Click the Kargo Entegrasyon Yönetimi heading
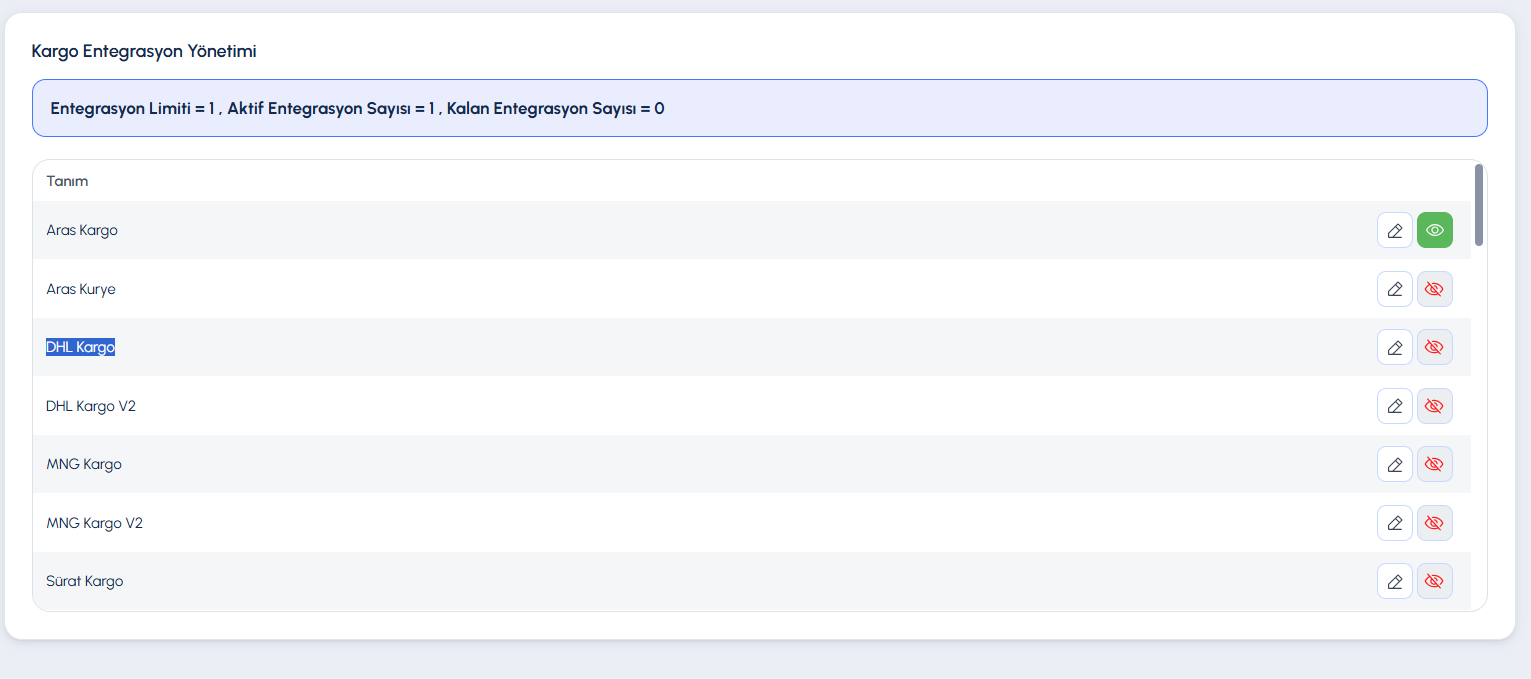The image size is (1531, 679). (144, 51)
